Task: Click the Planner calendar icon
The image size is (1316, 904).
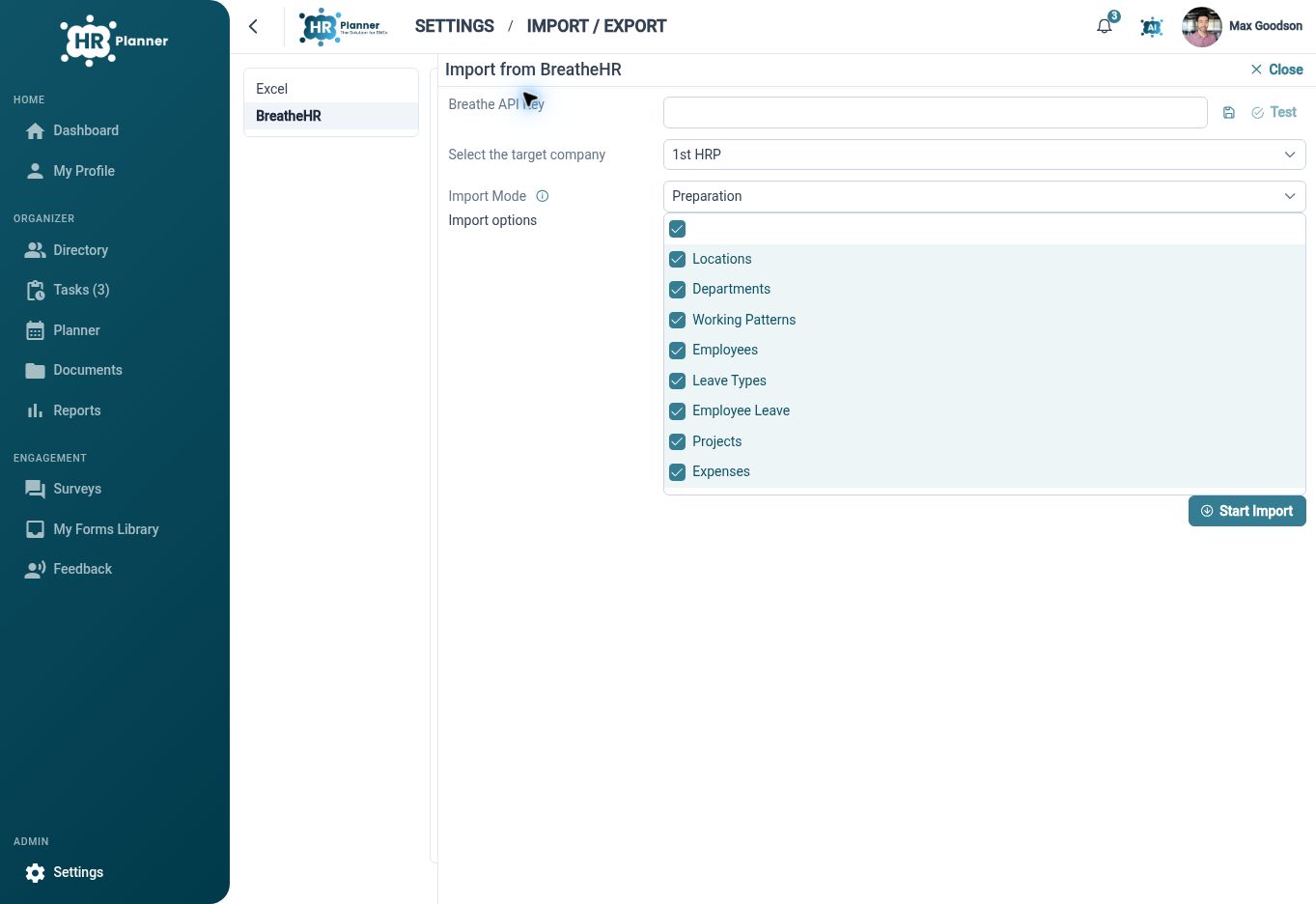Action: click(x=36, y=330)
